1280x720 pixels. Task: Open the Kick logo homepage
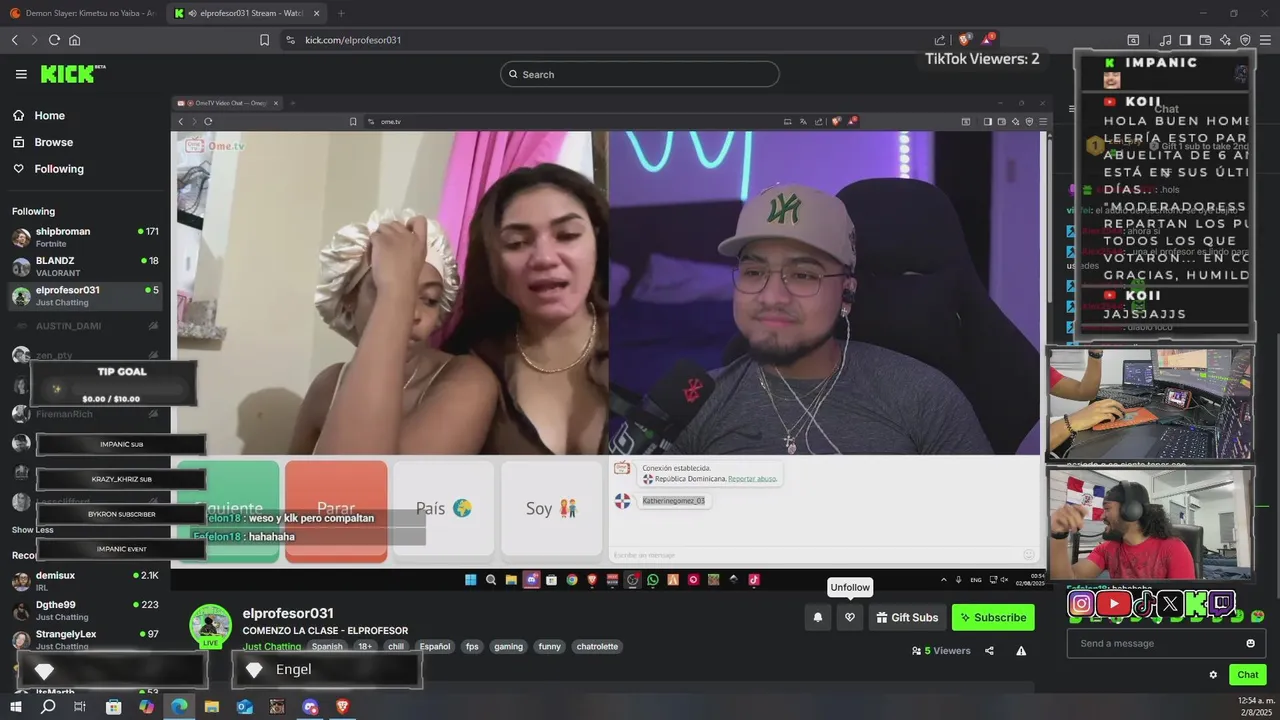pos(72,74)
